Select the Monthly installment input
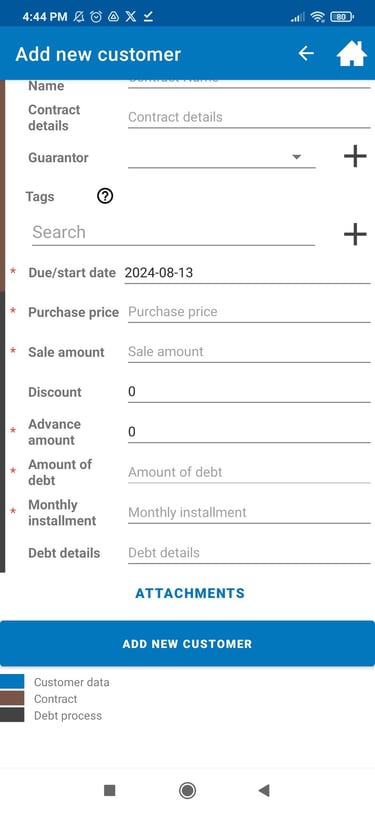The width and height of the screenshot is (375, 813). pyautogui.click(x=249, y=513)
